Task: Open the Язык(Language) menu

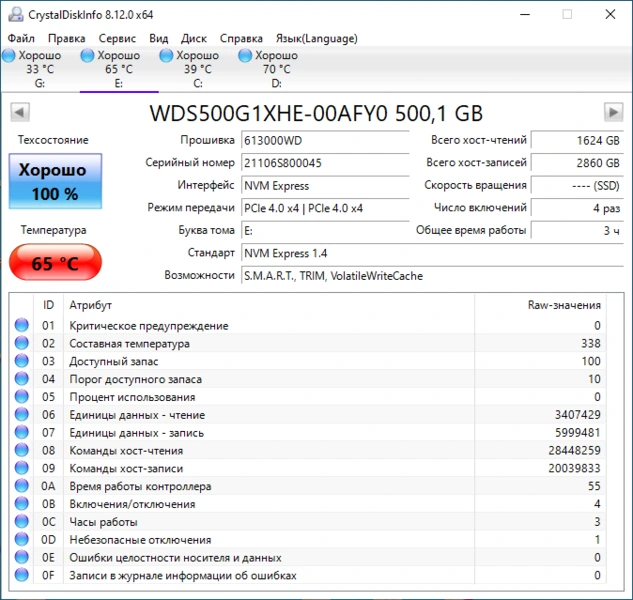Action: click(315, 38)
